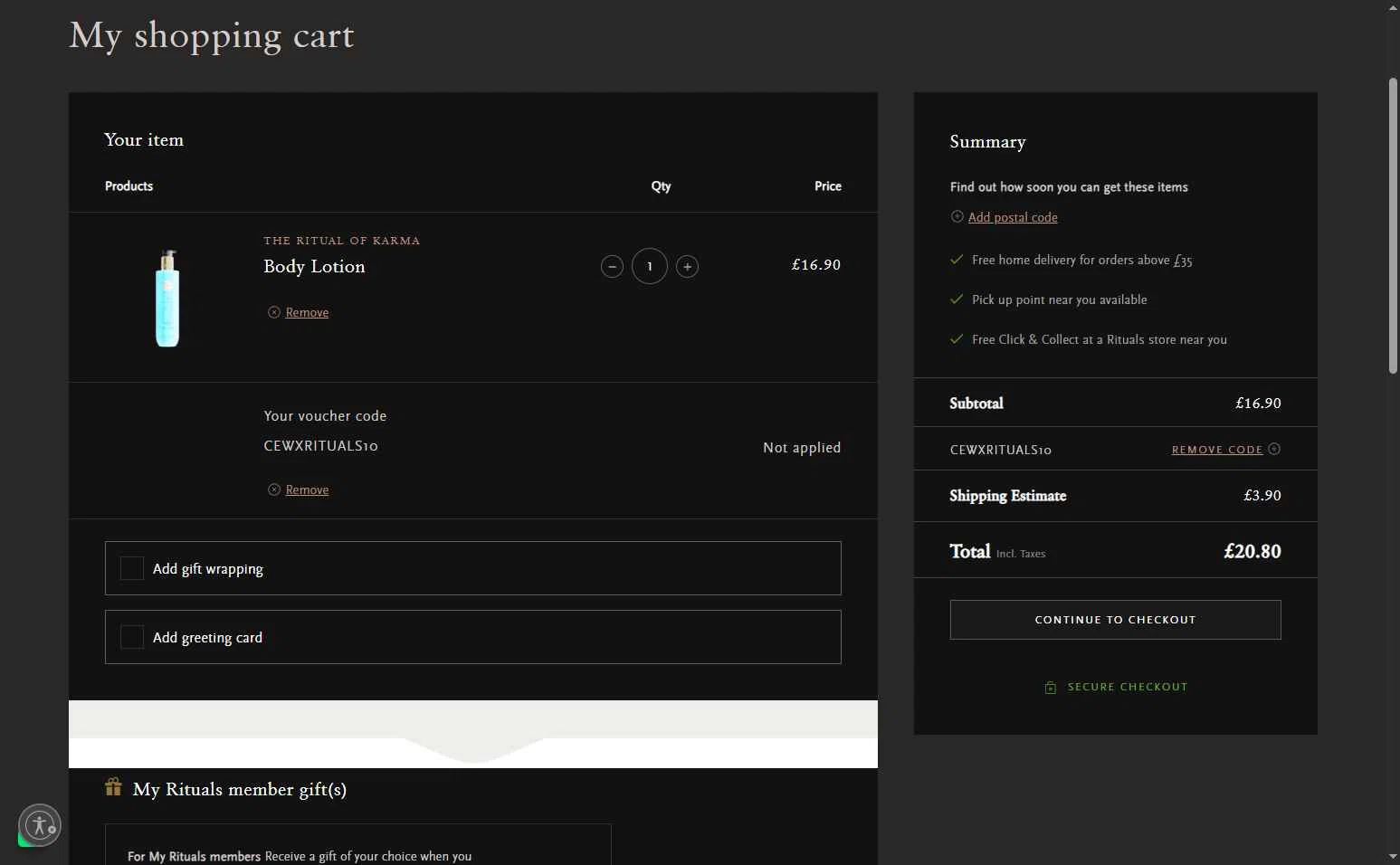Click the 'My Rituals member gift(s)' heading

pos(240,790)
